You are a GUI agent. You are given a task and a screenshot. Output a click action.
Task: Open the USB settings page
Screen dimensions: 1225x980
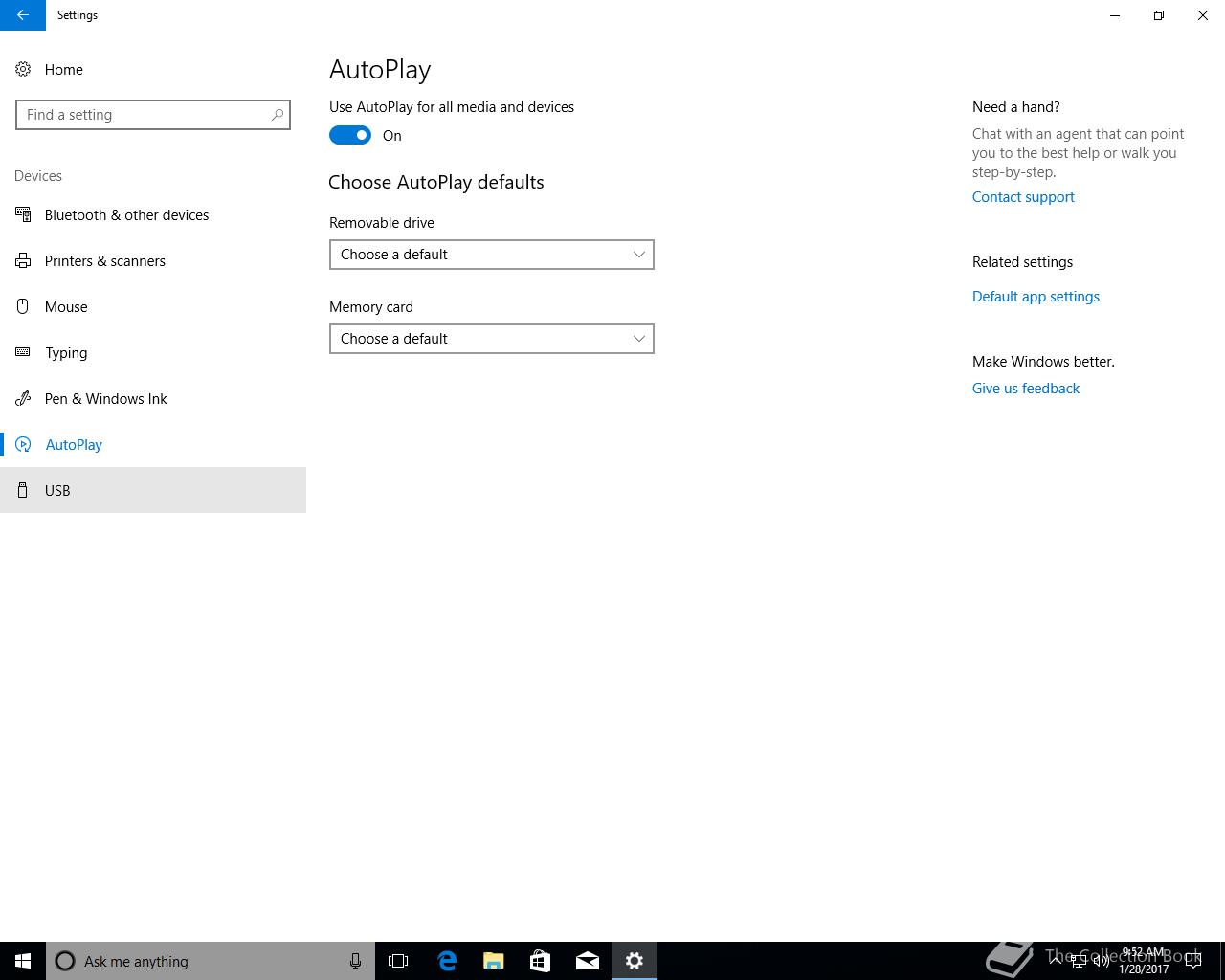(x=153, y=491)
